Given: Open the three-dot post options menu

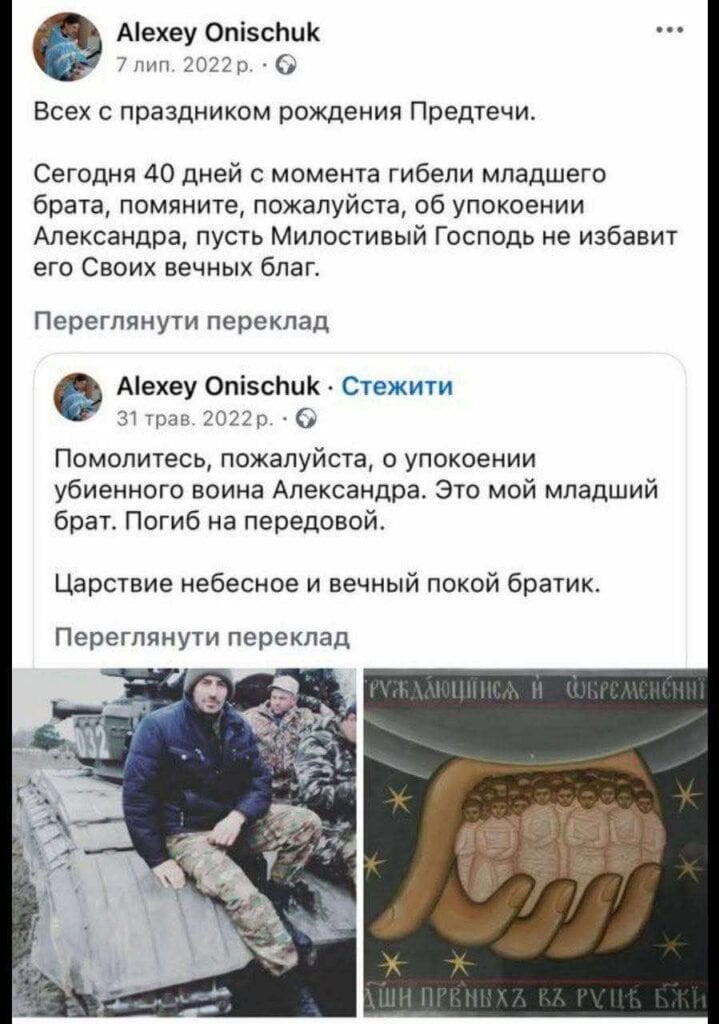Looking at the screenshot, I should tap(671, 30).
